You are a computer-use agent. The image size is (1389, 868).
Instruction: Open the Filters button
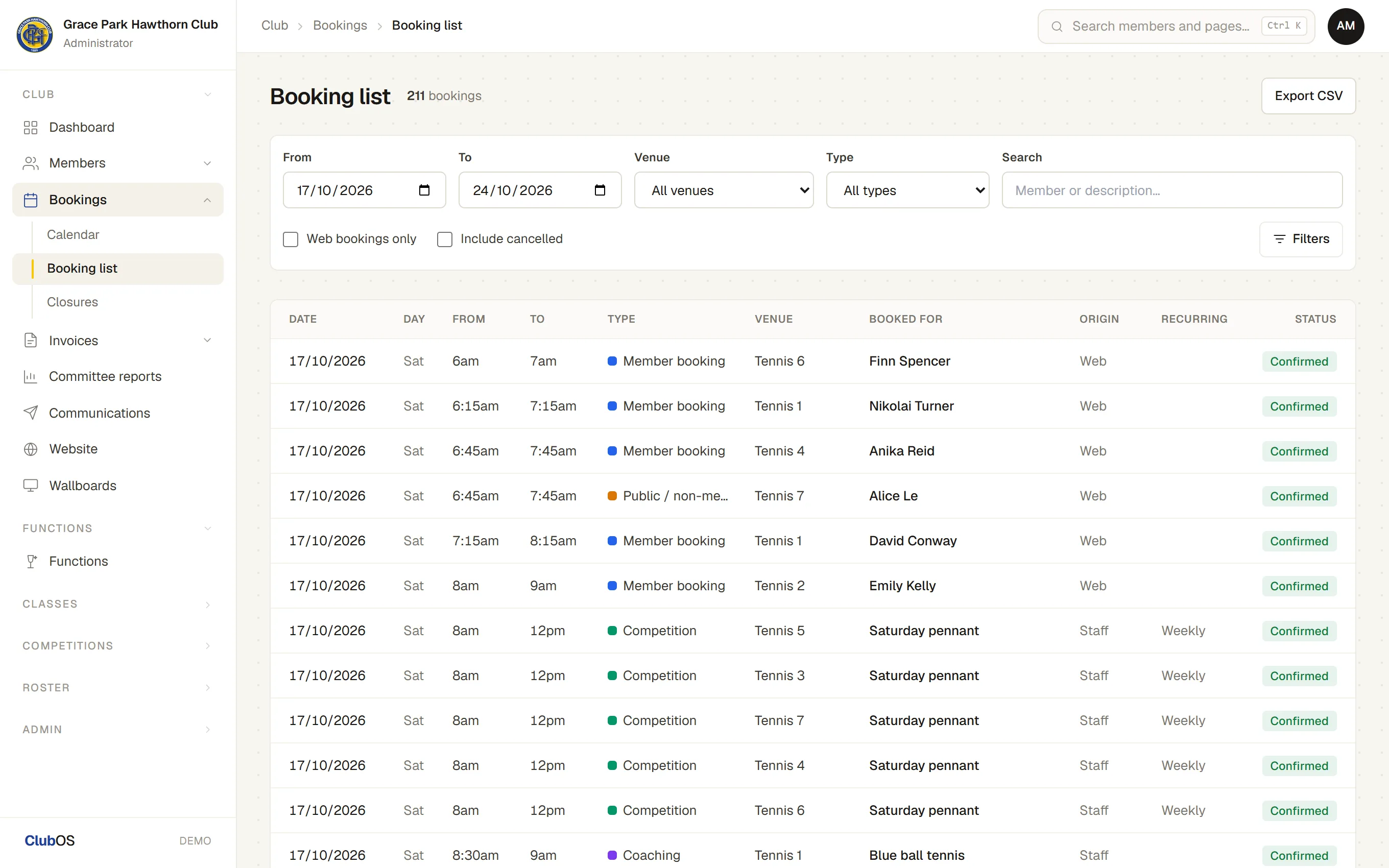(1301, 239)
